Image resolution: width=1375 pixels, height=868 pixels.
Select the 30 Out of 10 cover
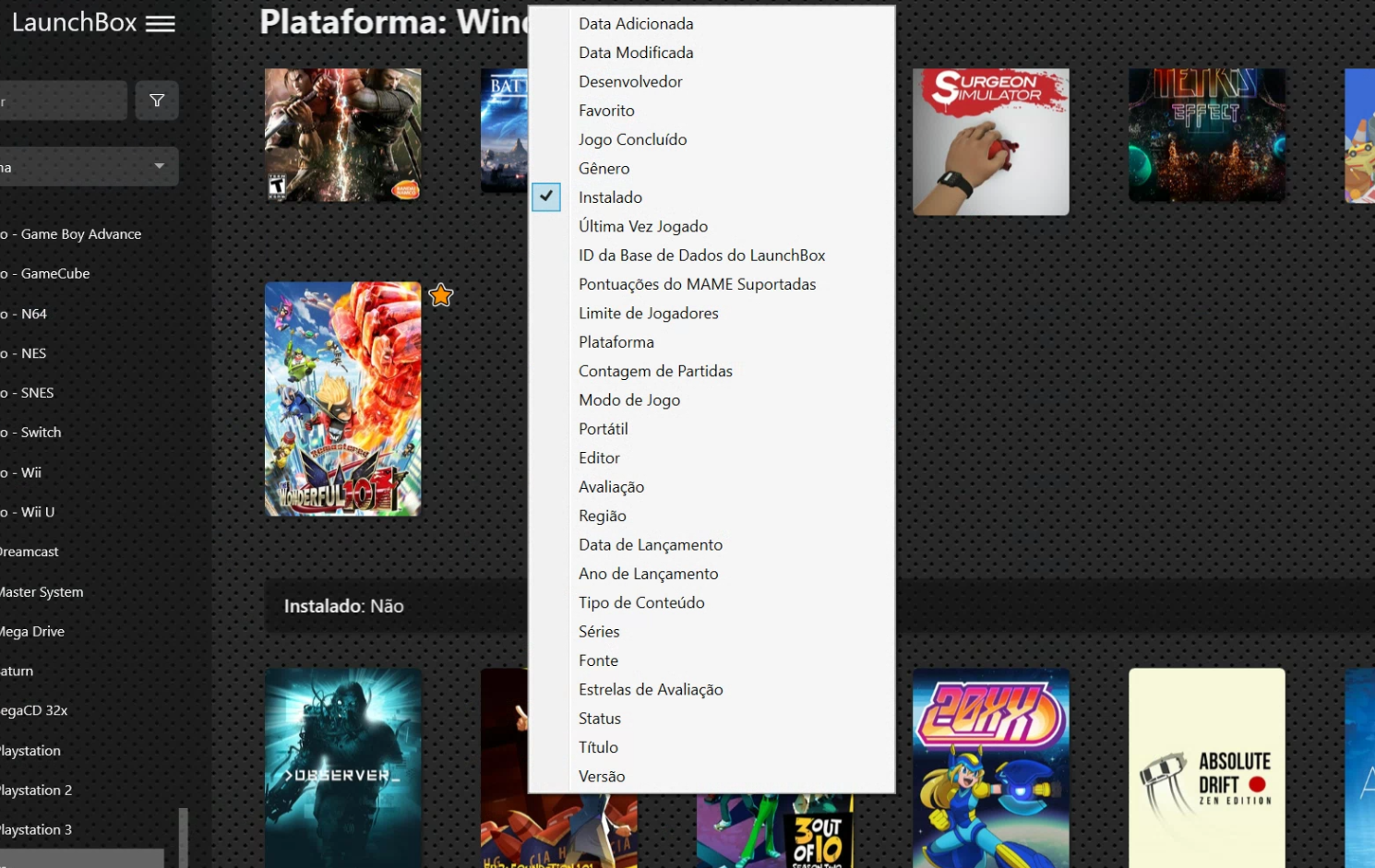[x=775, y=831]
